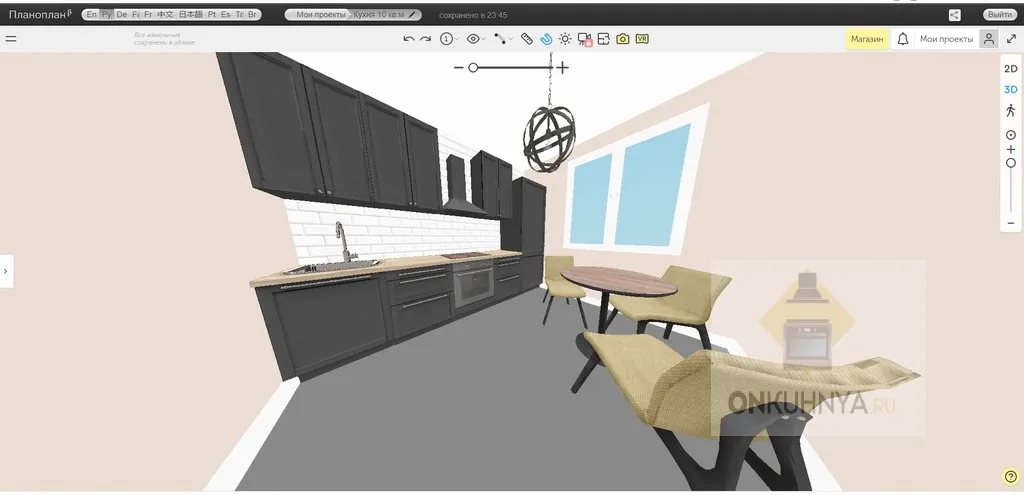Click the vertical zoom slider handle
The width and height of the screenshot is (1024, 495).
[x=1011, y=163]
